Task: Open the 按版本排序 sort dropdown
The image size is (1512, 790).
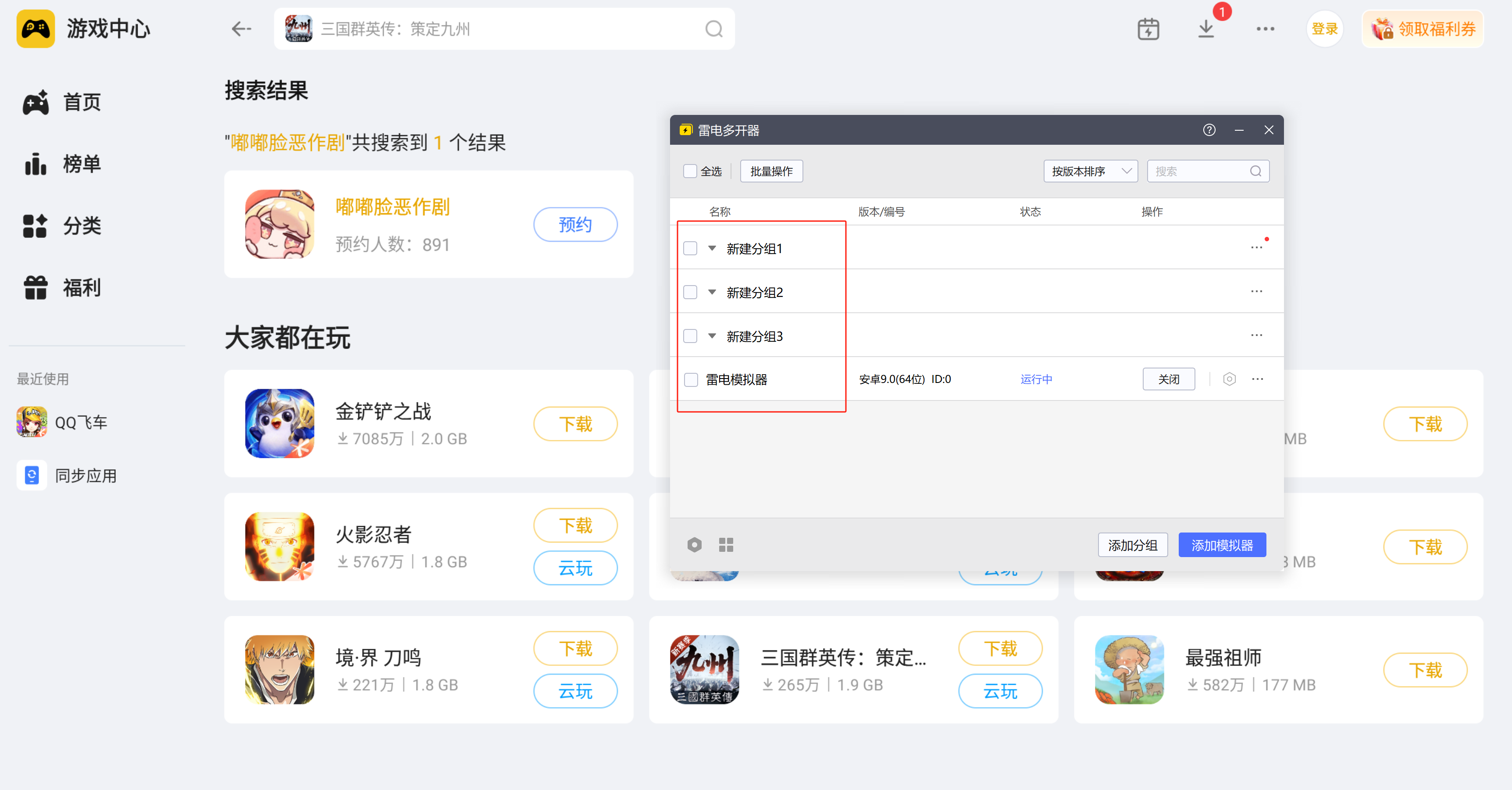Action: 1091,171
